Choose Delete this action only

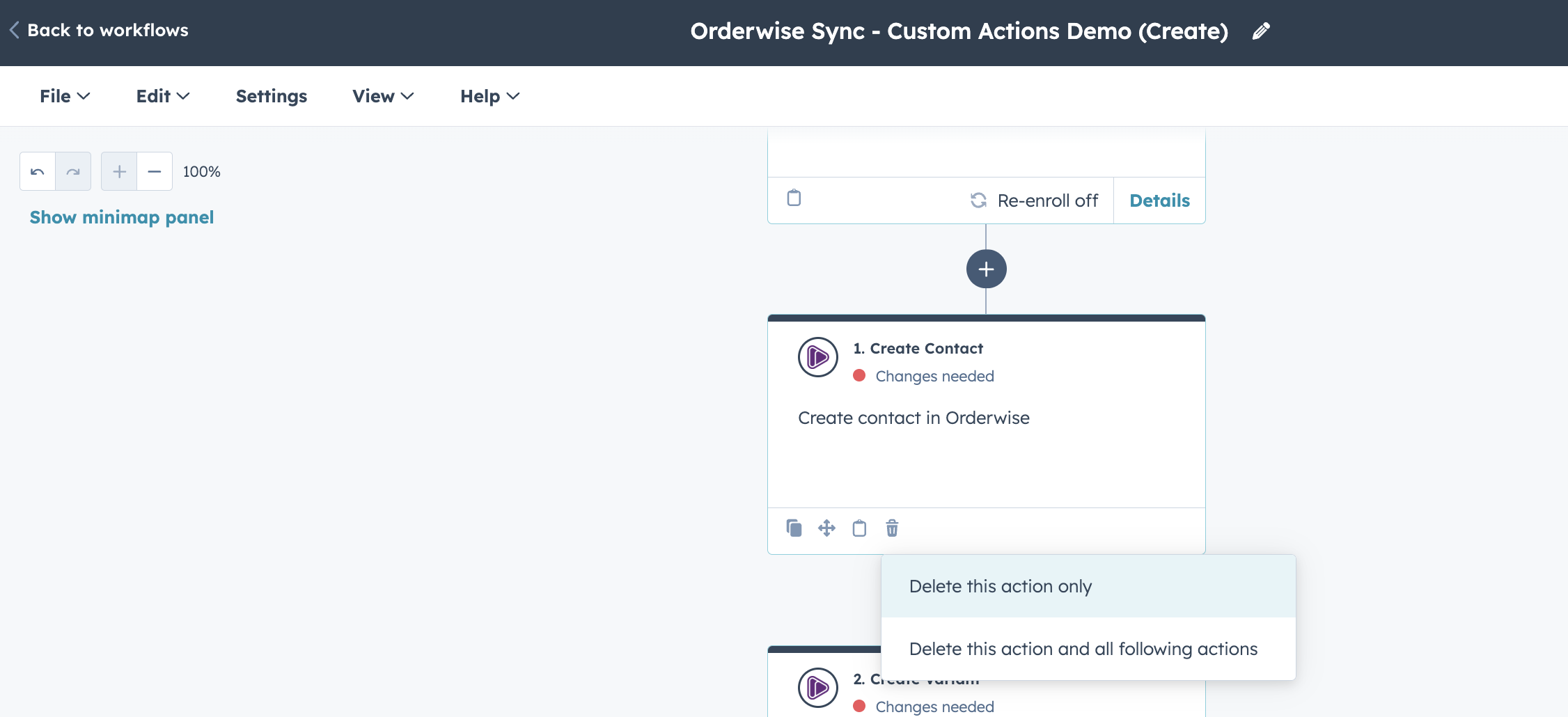click(1088, 586)
